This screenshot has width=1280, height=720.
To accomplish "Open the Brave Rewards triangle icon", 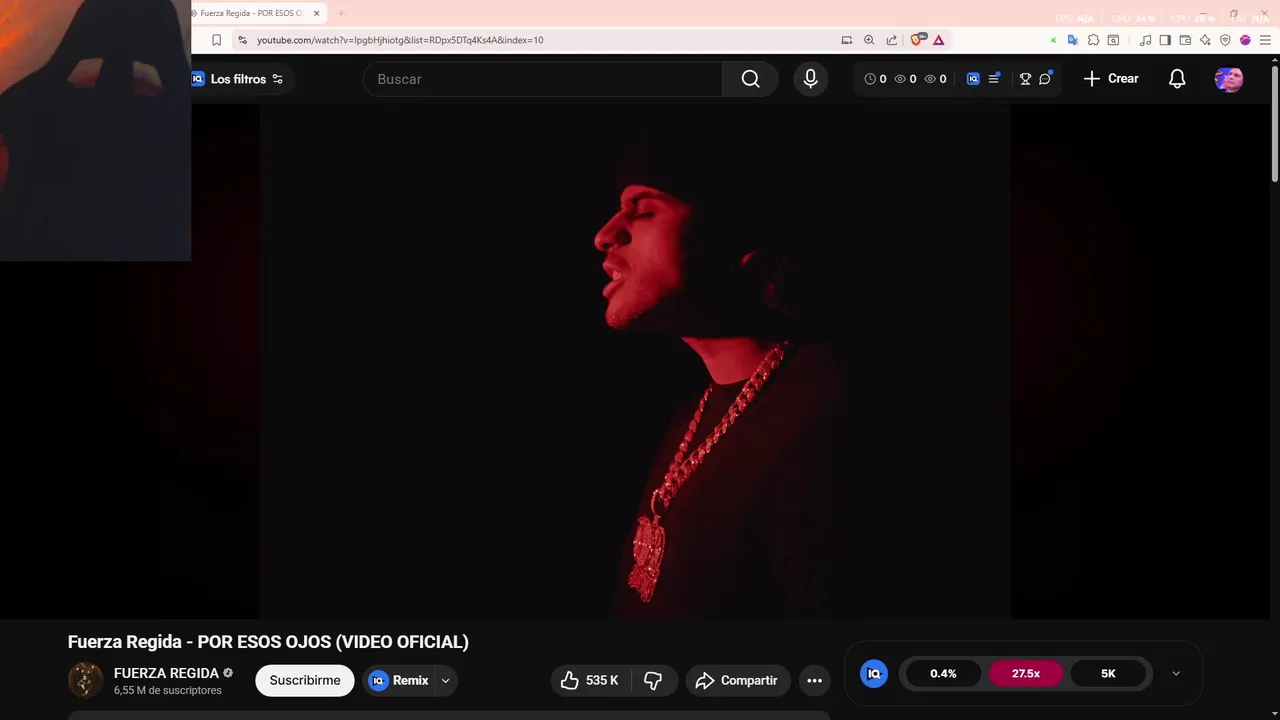I will pos(939,40).
